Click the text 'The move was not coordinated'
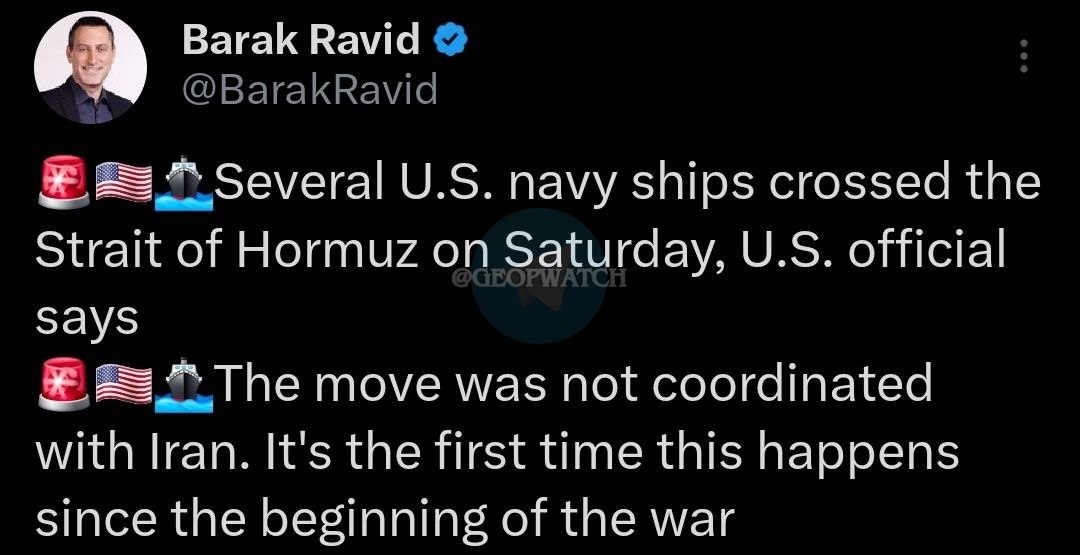 (572, 386)
